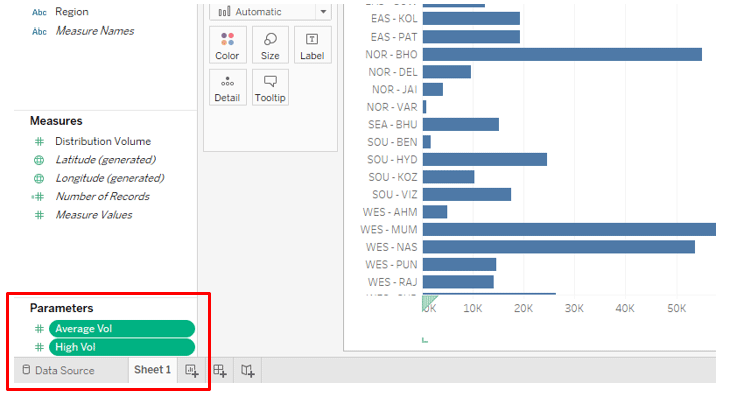Add a new worksheet tab
The height and width of the screenshot is (404, 738).
[x=192, y=371]
